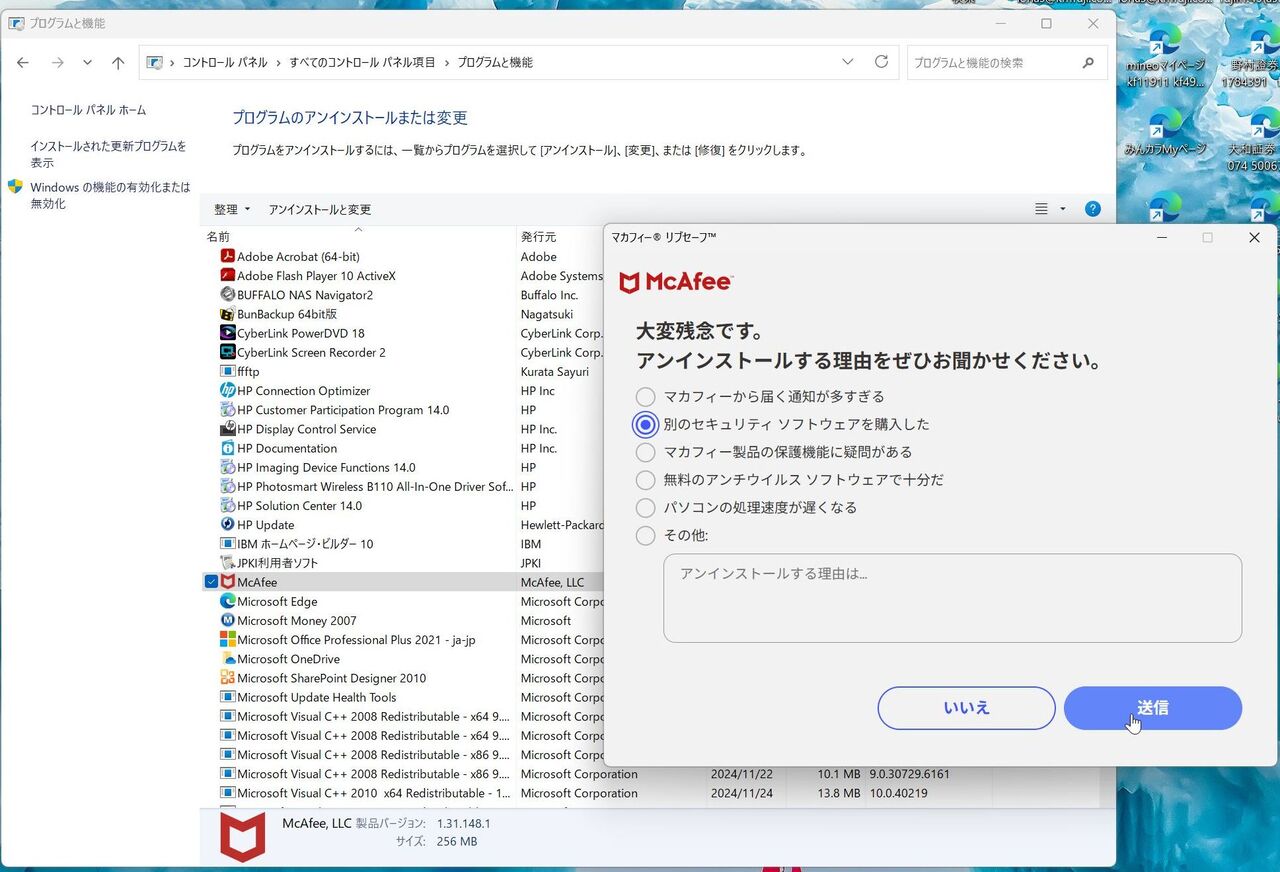
Task: Open the 整理 dropdown menu
Action: [x=232, y=209]
